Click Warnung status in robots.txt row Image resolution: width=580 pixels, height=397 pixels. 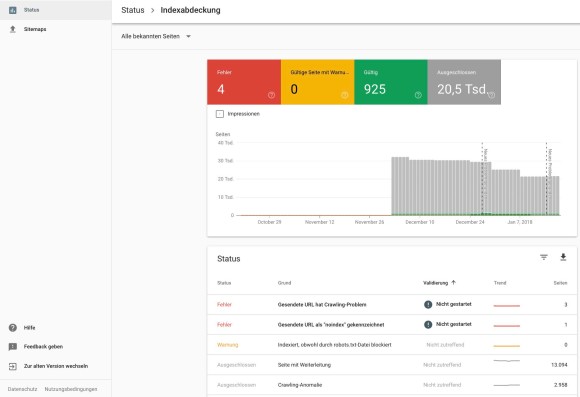227,345
